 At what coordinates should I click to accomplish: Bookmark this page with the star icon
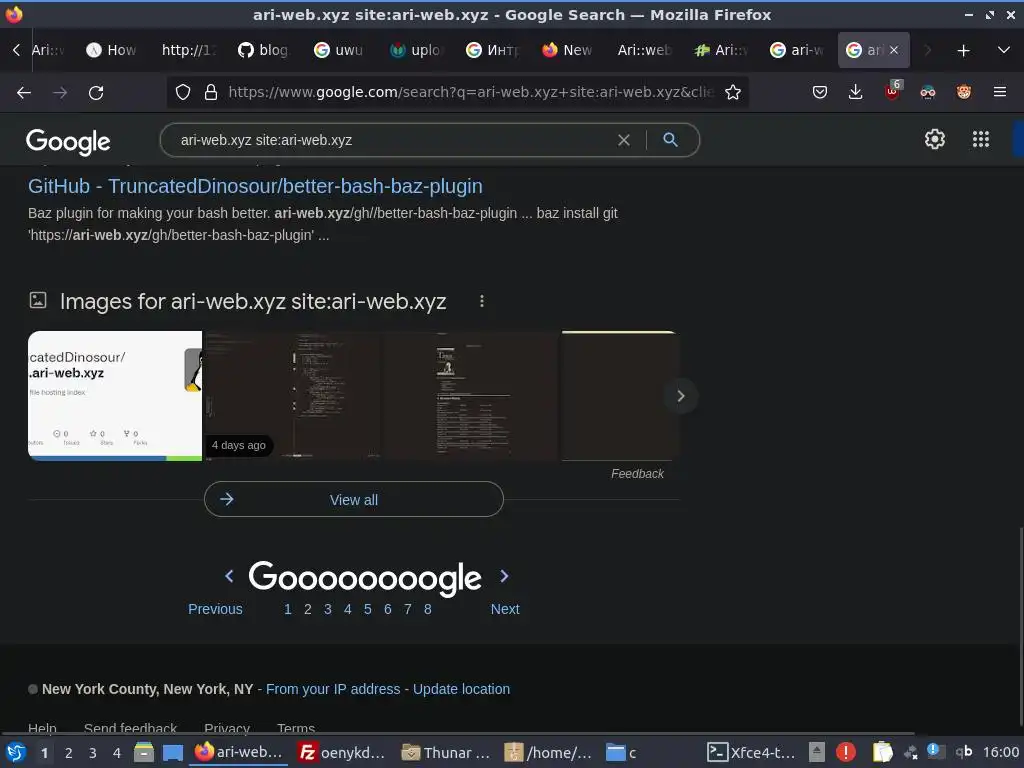(733, 93)
